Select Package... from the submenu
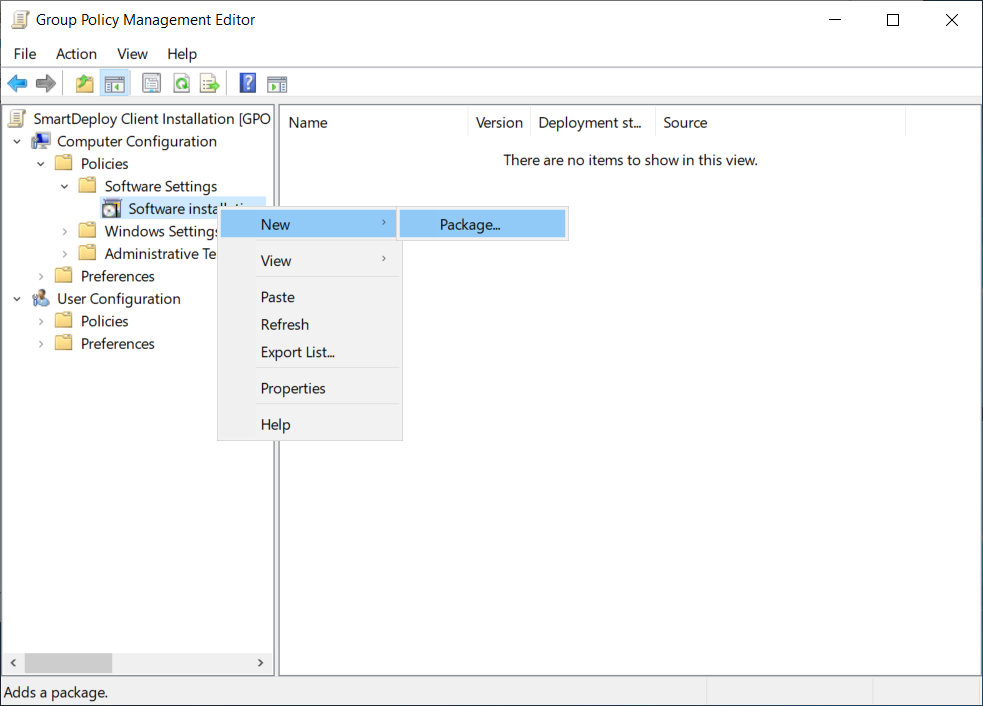This screenshot has height=706, width=983. pyautogui.click(x=482, y=224)
